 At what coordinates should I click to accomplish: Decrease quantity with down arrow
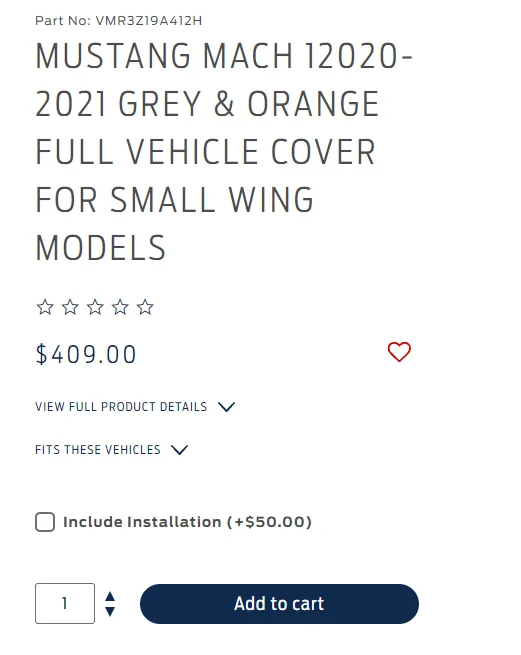coord(110,612)
